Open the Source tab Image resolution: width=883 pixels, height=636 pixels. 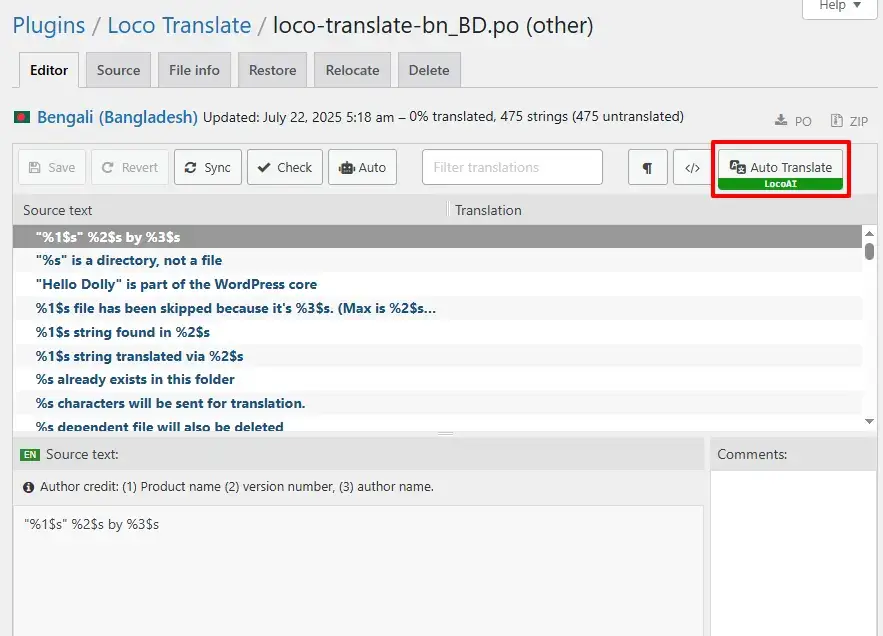[x=118, y=70]
